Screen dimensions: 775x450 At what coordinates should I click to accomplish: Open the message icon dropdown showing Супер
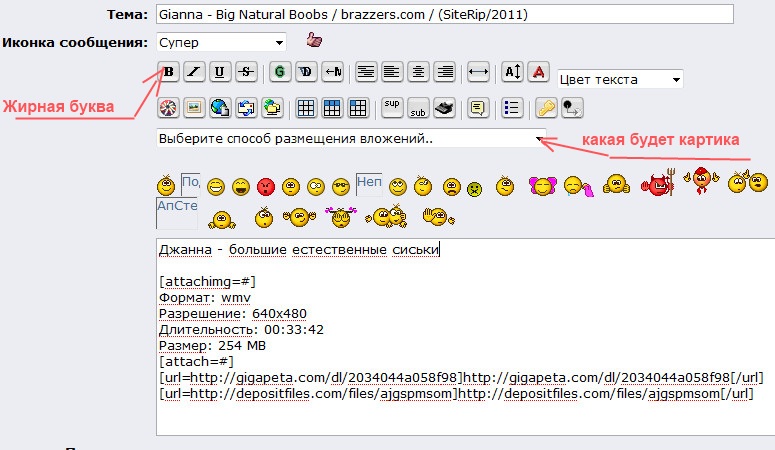coord(221,42)
